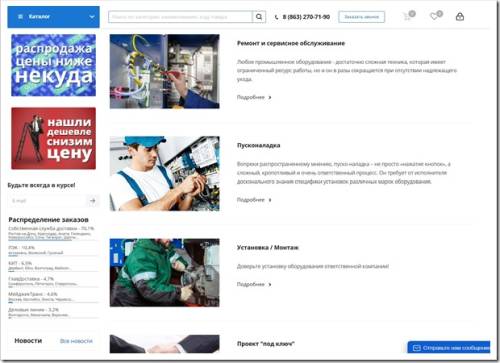Click the Пусконаладка worker image
Viewport: 500px width, 363px height.
pyautogui.click(x=164, y=173)
